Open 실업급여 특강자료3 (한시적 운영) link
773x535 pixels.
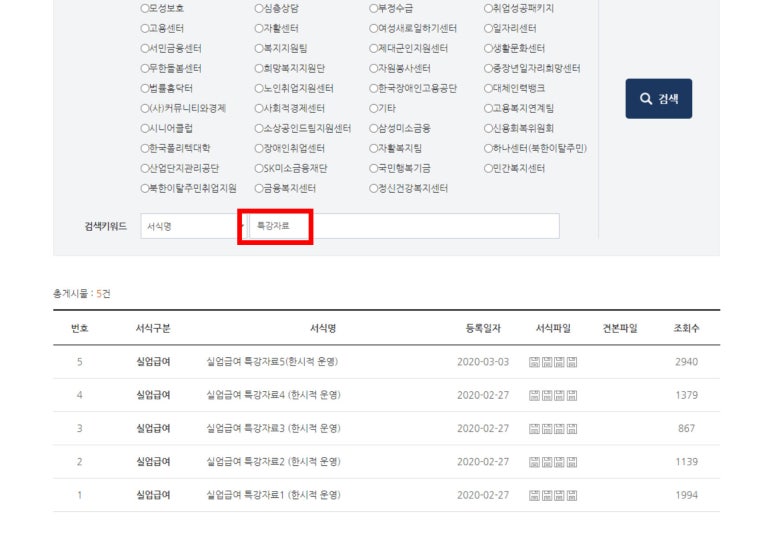273,428
